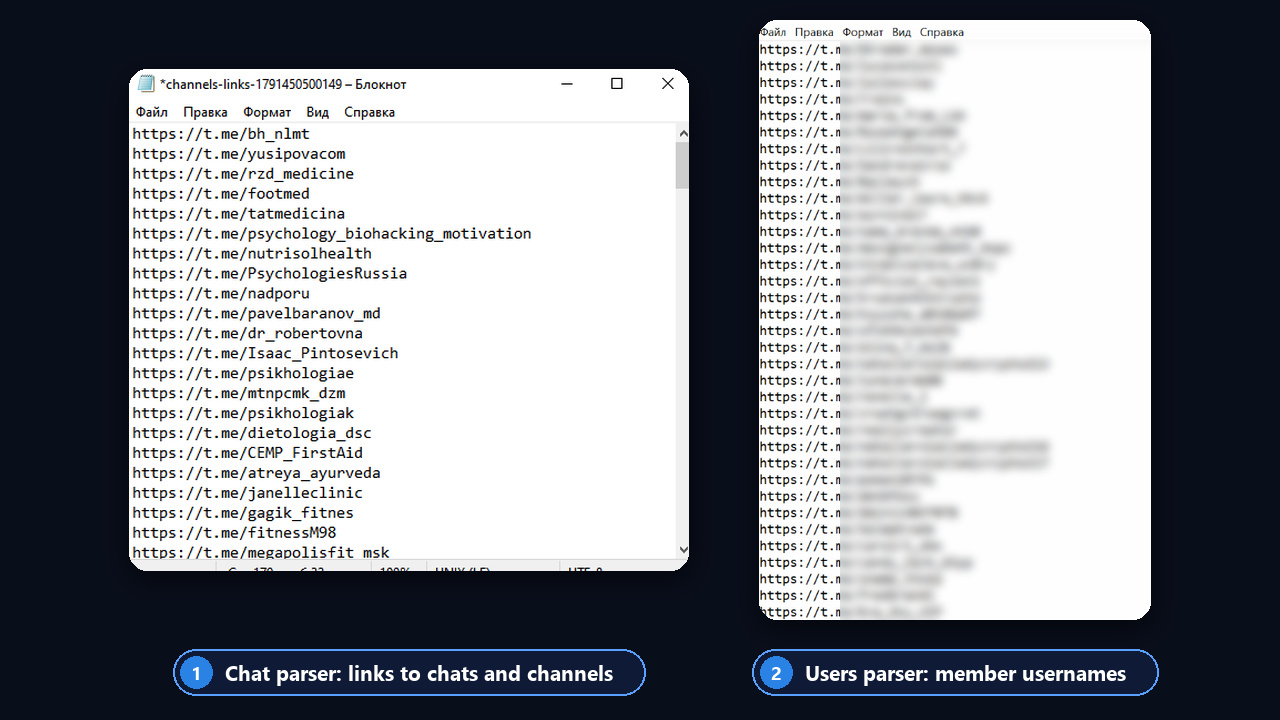Viewport: 1280px width, 720px height.
Task: Click the gagik_fitnes link line
Action: coord(243,513)
